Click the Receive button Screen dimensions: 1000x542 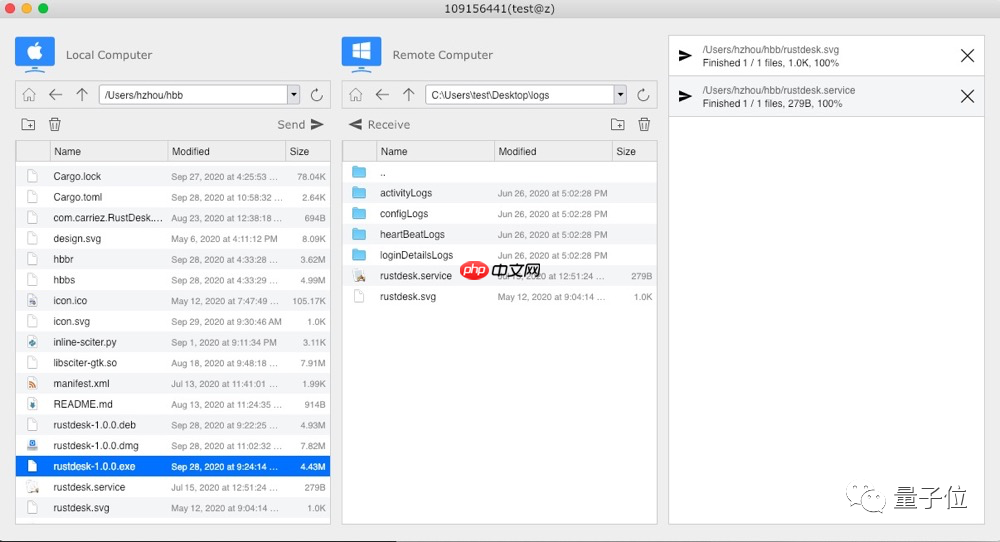tap(379, 124)
